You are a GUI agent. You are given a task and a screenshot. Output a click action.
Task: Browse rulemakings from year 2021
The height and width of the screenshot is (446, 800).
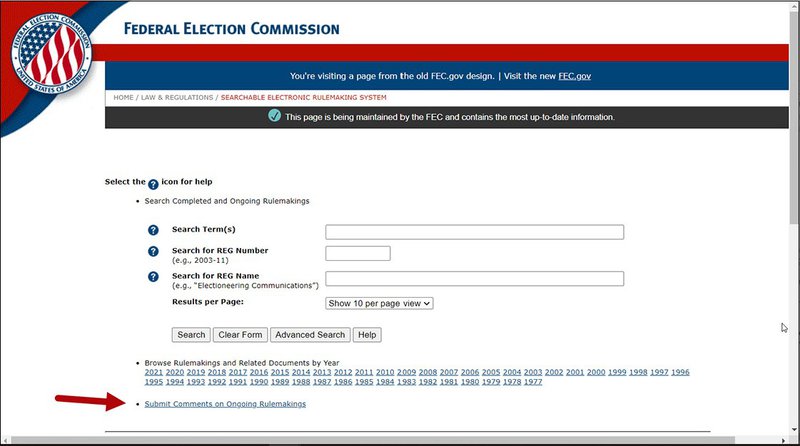coord(154,372)
